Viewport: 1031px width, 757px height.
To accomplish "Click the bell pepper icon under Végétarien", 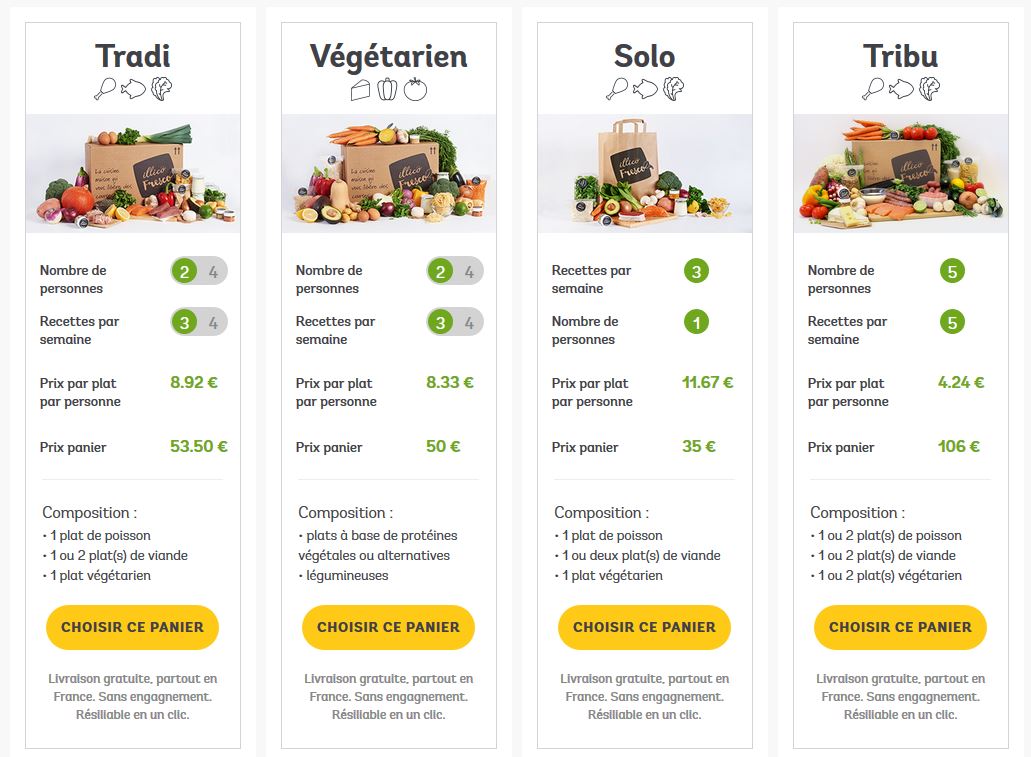I will [387, 89].
